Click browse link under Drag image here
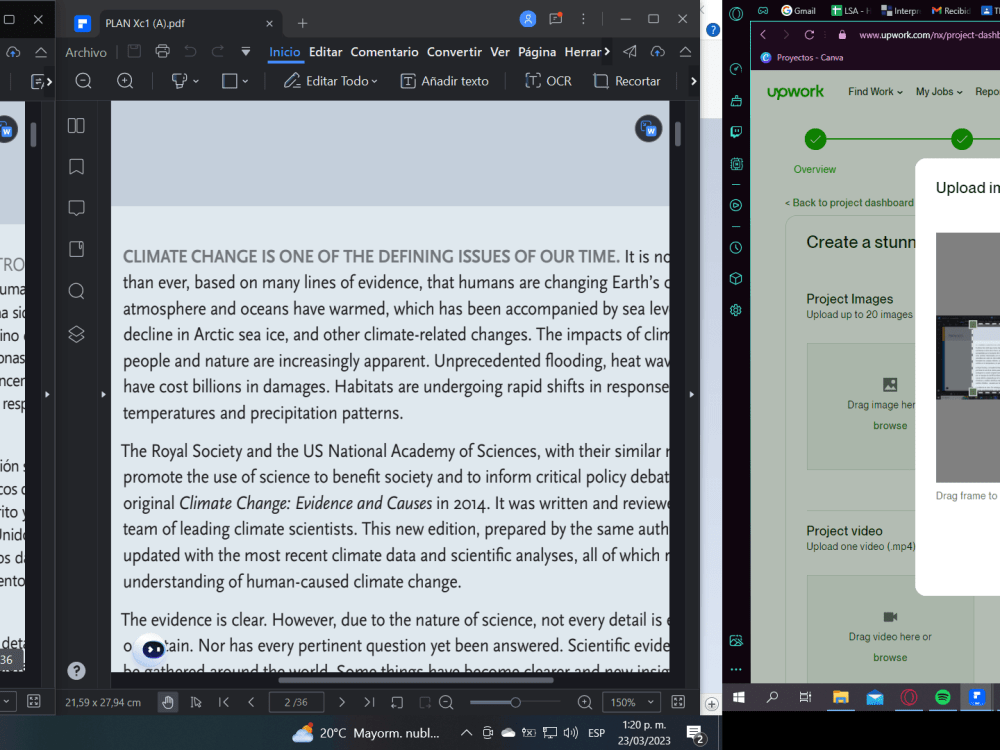This screenshot has width=1000, height=750. [890, 426]
